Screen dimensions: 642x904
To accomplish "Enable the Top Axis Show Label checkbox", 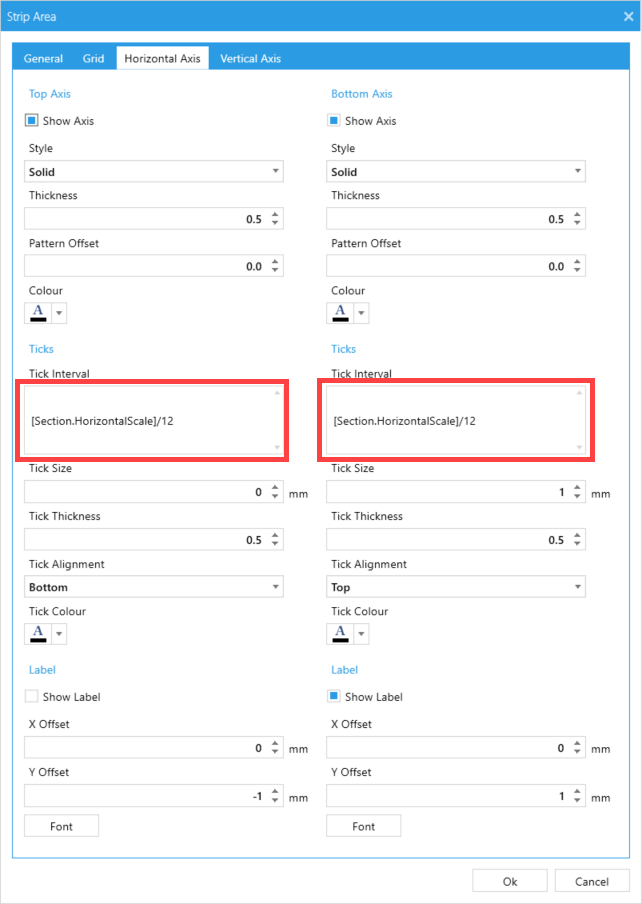I will click(x=32, y=696).
